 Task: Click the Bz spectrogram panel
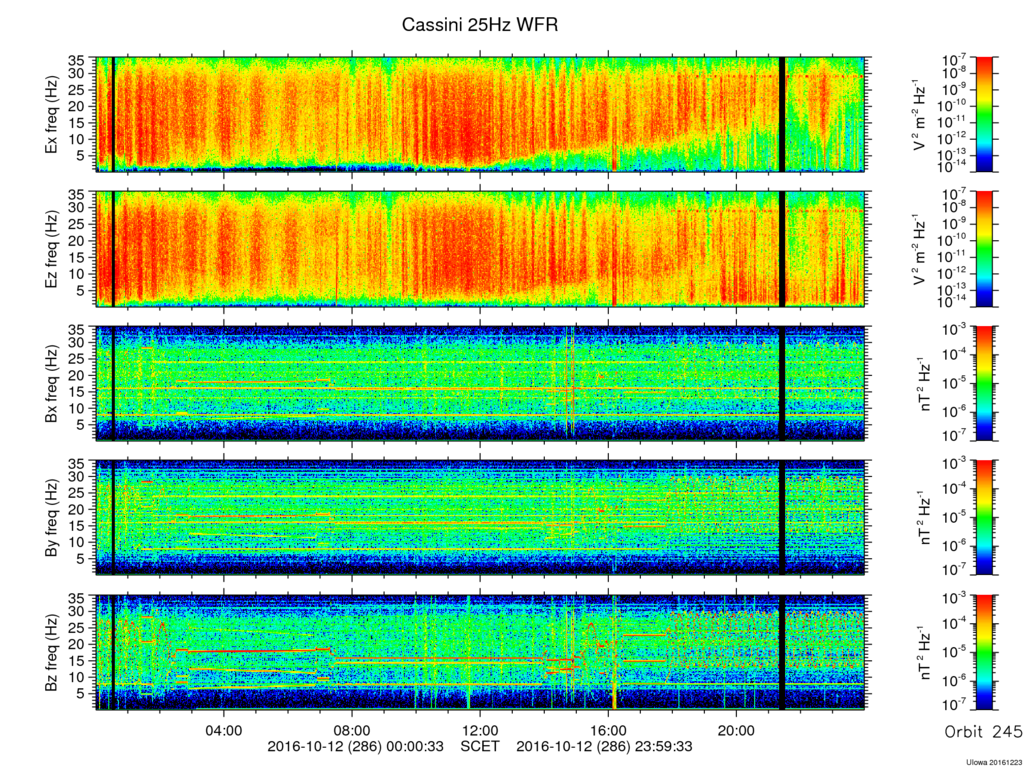click(481, 652)
